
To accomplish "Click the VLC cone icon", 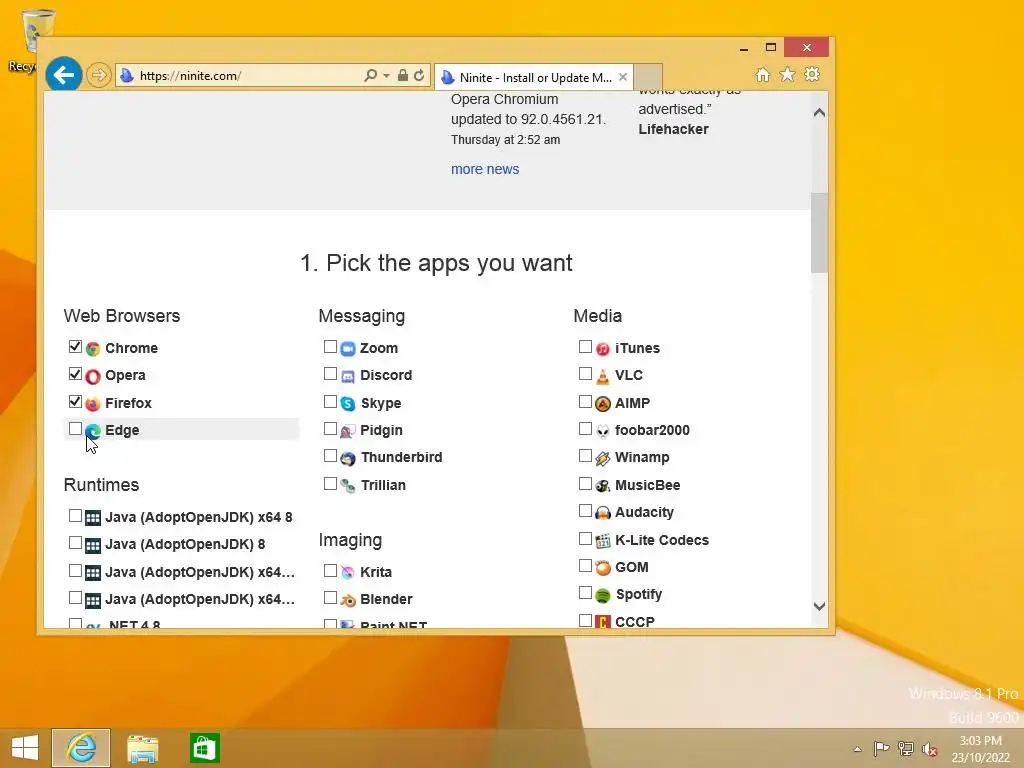I will (x=603, y=376).
